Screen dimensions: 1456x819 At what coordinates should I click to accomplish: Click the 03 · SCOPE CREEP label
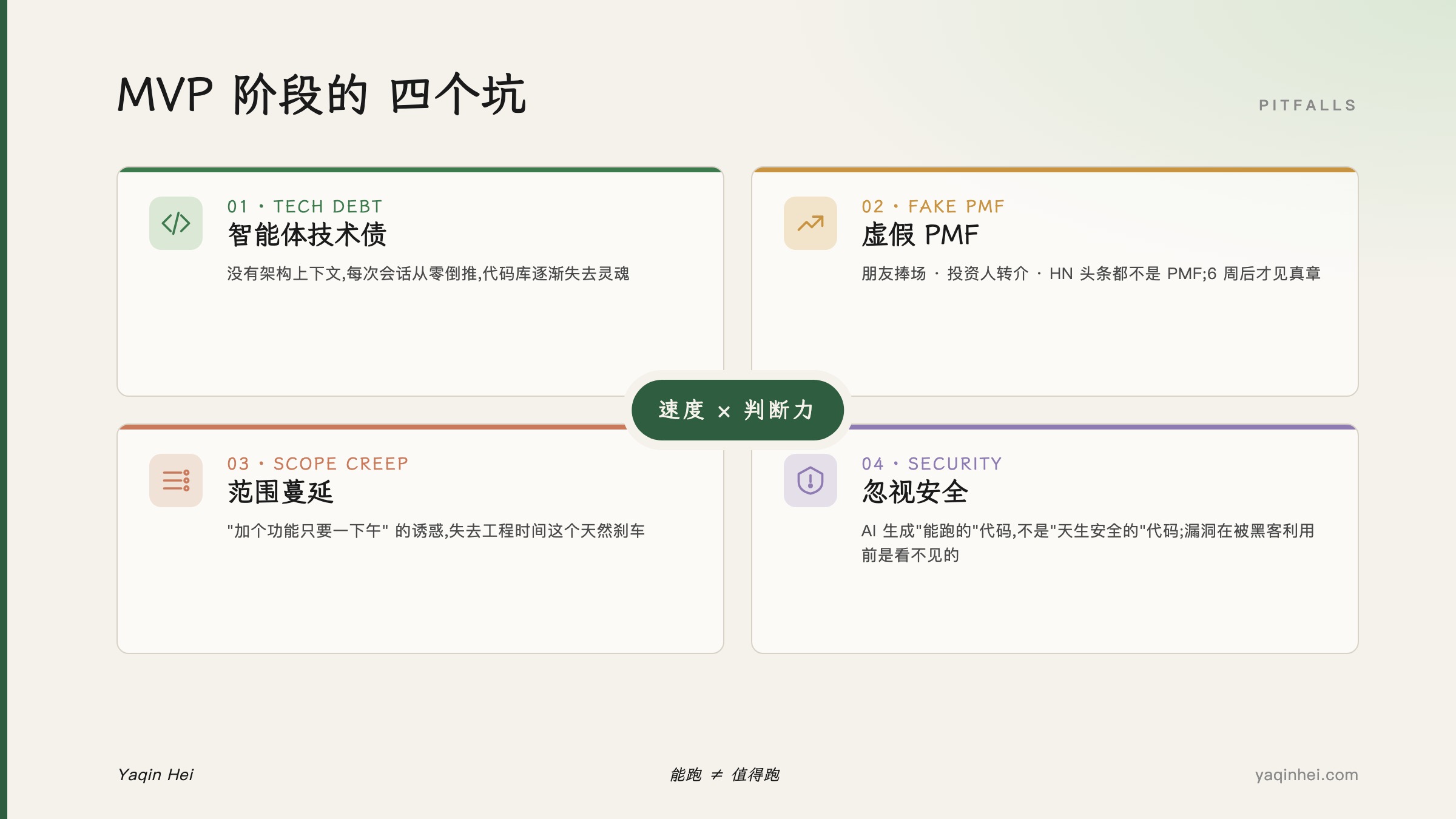click(318, 464)
